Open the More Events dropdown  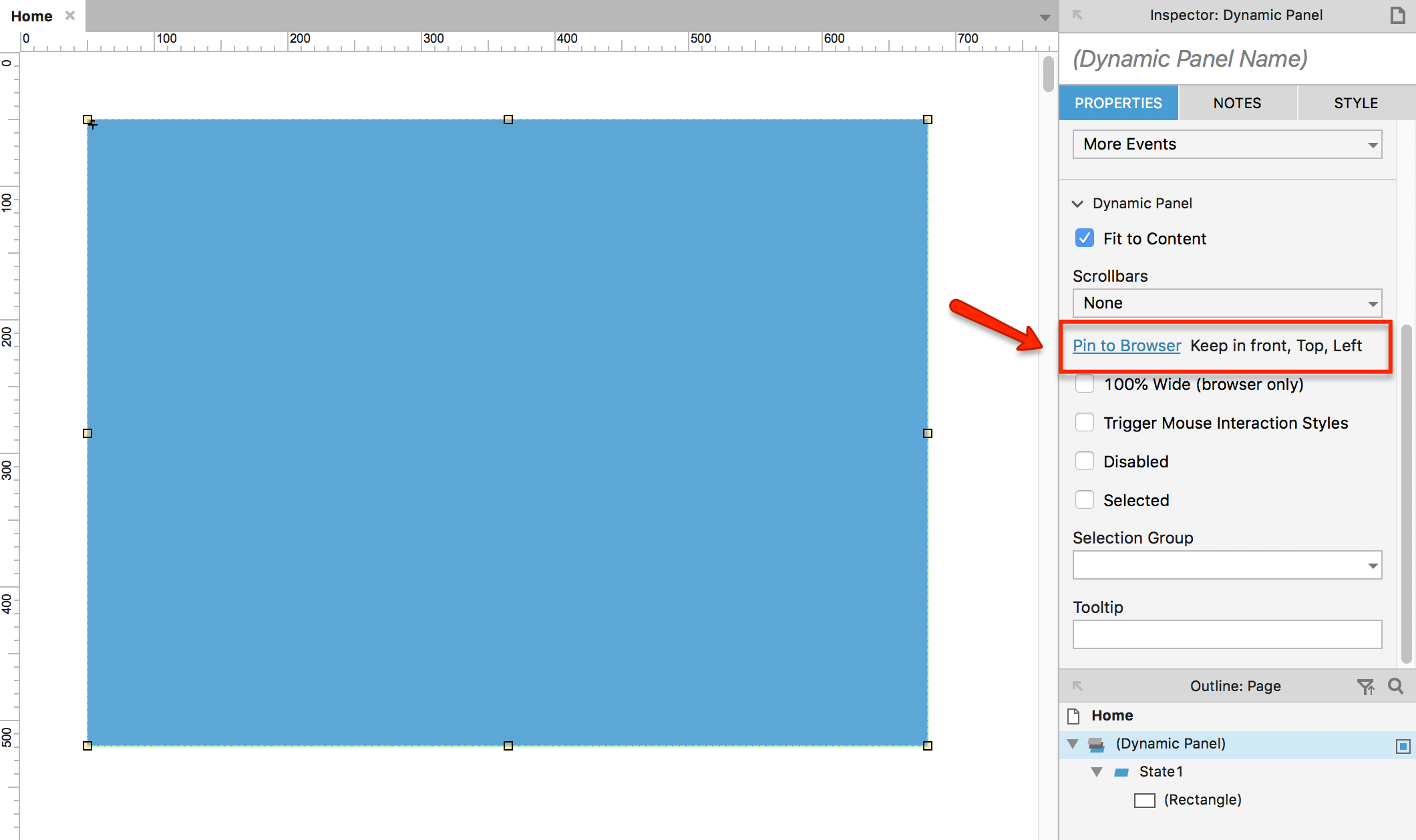point(1226,144)
